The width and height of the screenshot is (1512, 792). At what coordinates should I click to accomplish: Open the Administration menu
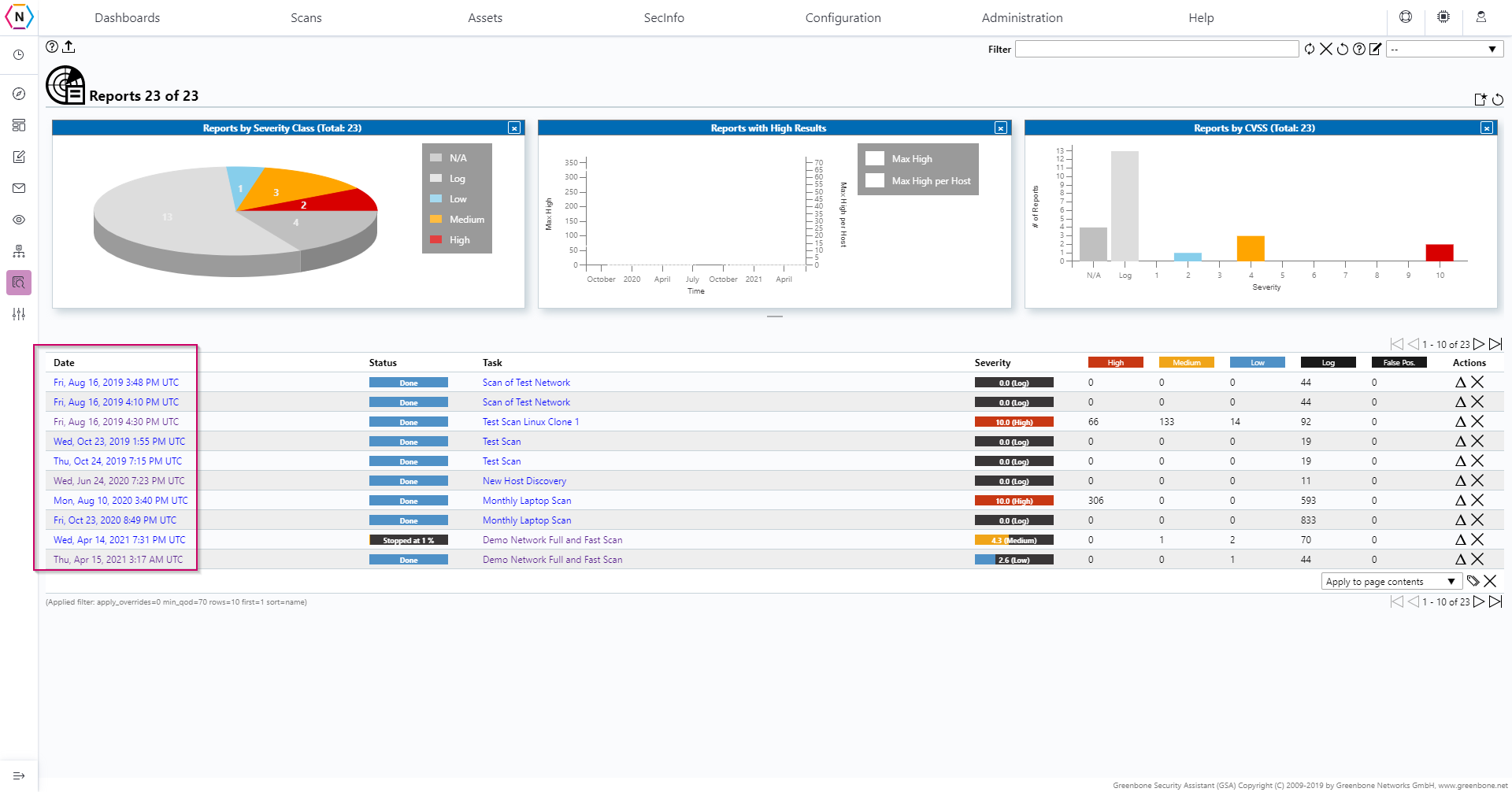(1022, 17)
